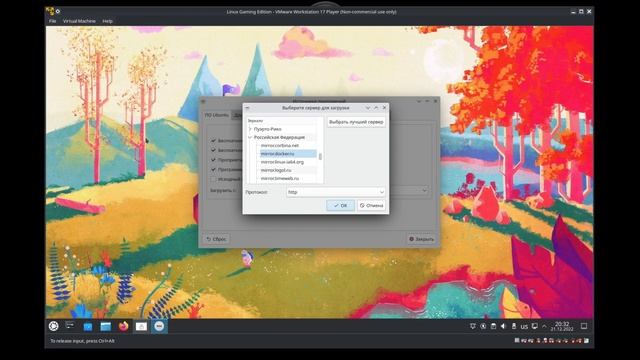Click the Show Desktop panel button

point(584,326)
